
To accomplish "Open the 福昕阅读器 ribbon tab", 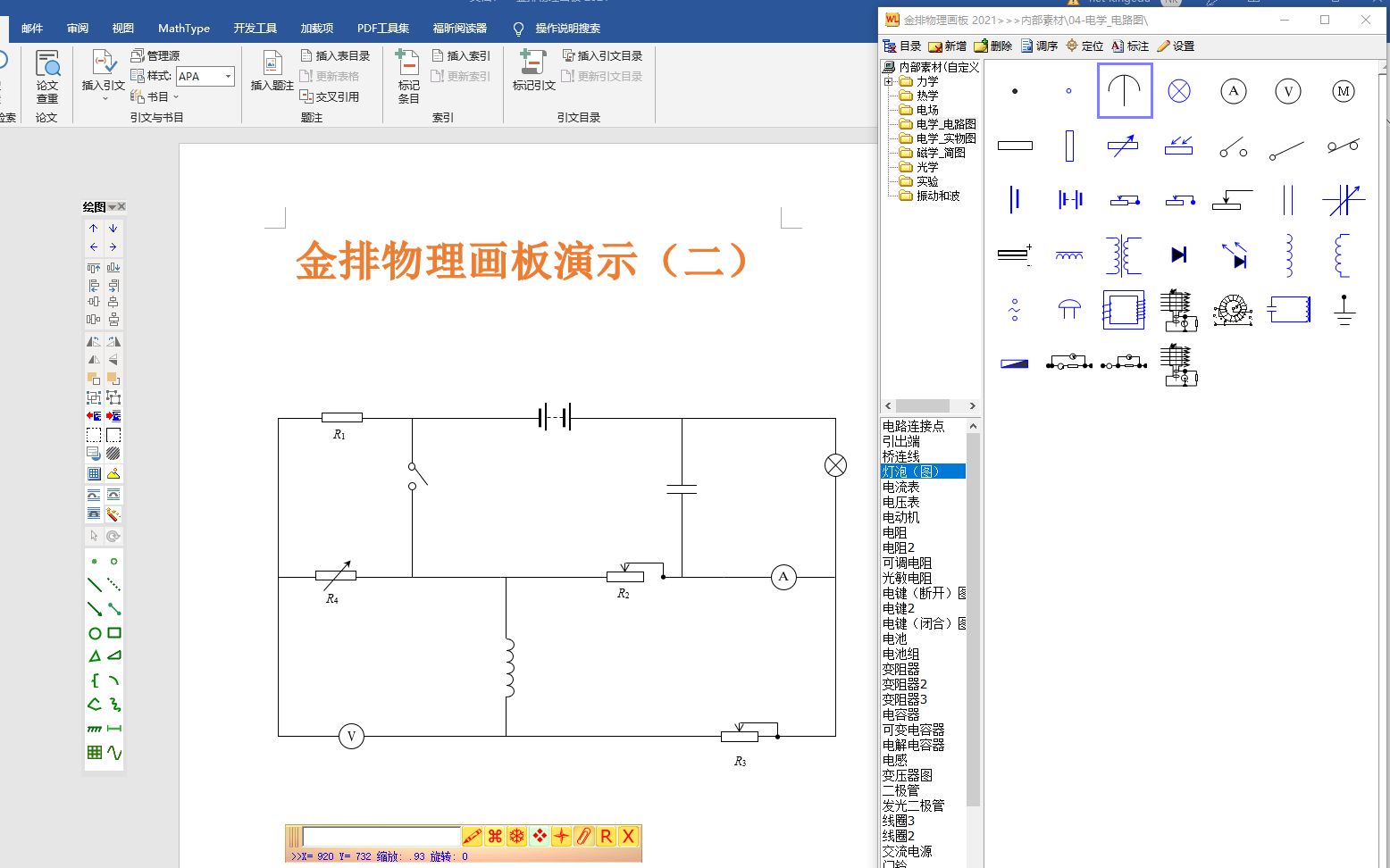I will [460, 29].
